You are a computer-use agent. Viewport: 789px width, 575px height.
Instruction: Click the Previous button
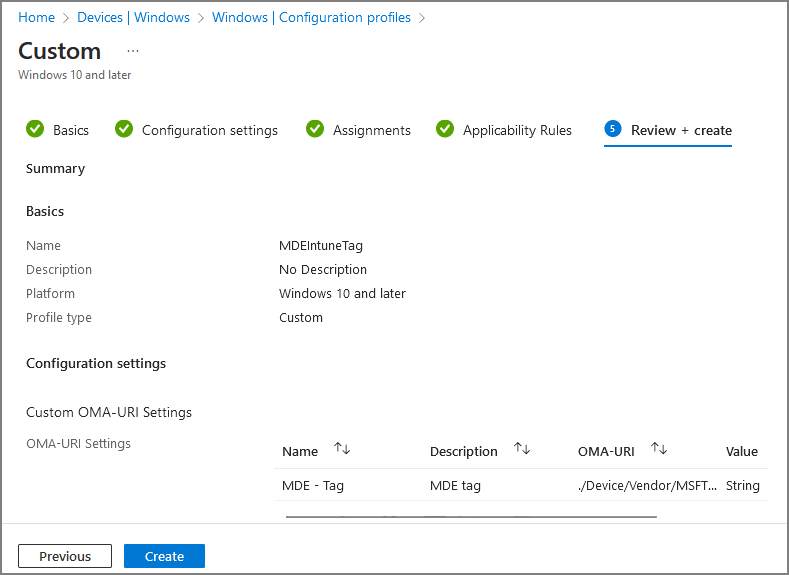65,556
